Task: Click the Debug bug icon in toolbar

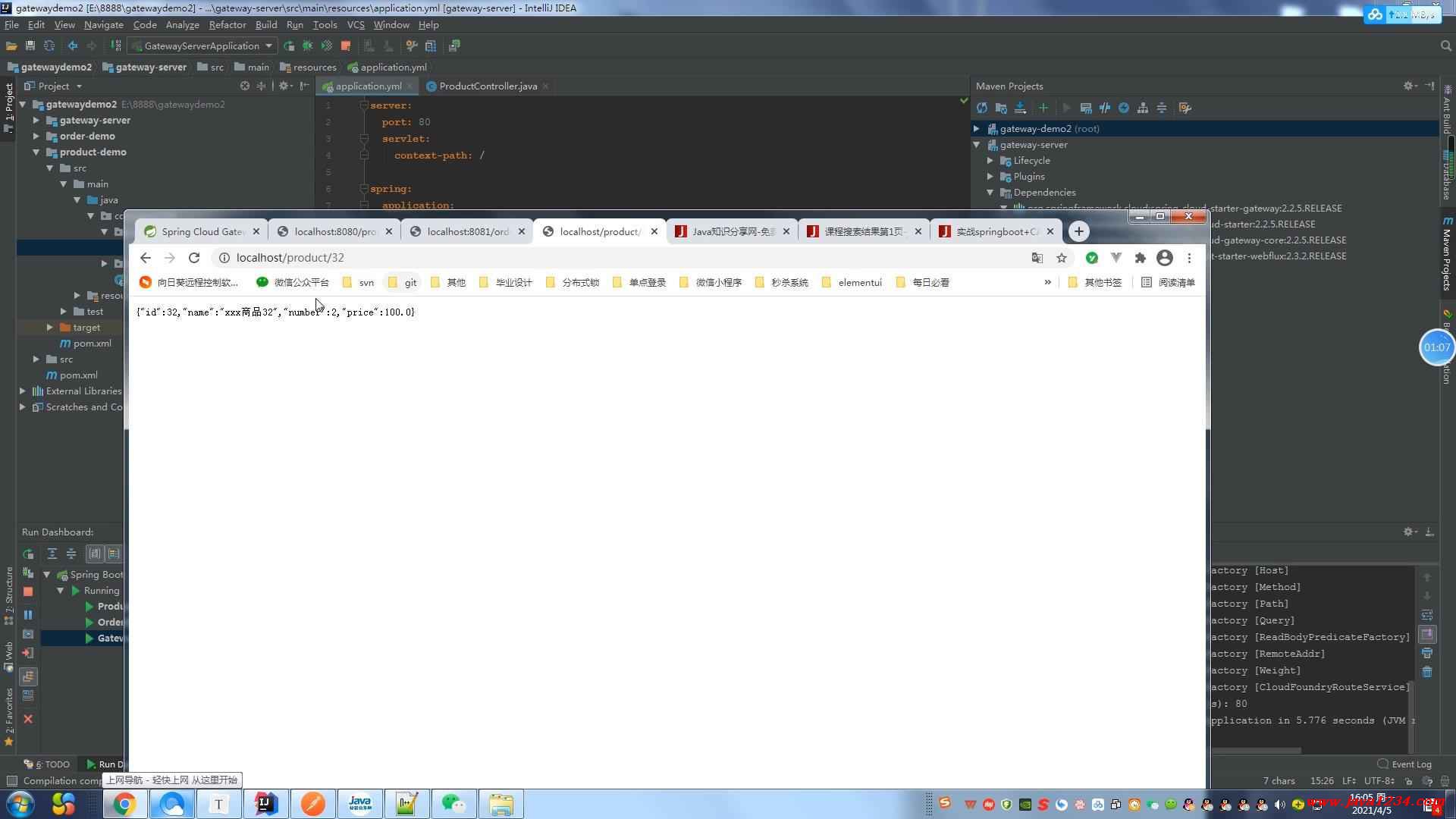Action: point(308,46)
